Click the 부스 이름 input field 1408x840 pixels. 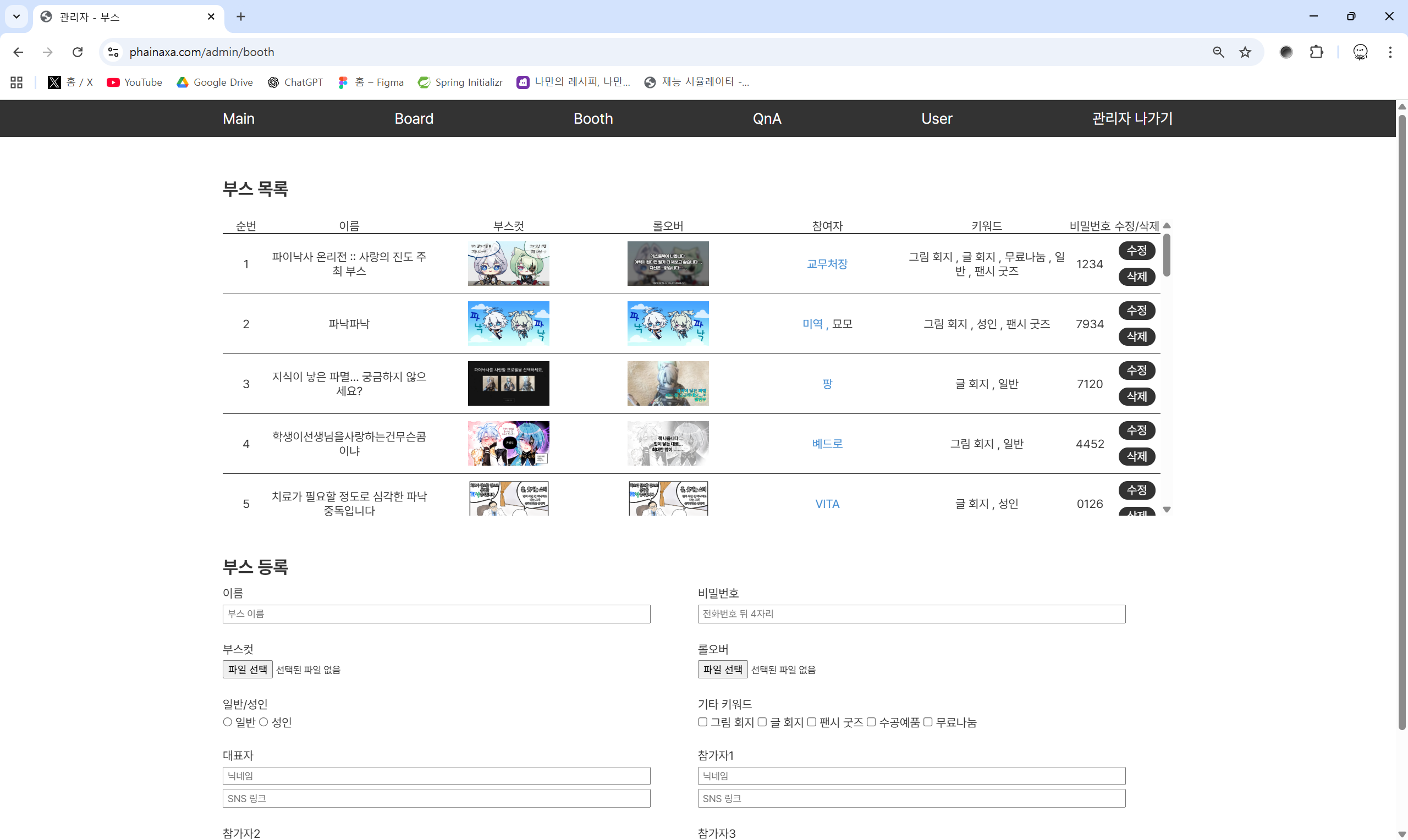coord(436,614)
